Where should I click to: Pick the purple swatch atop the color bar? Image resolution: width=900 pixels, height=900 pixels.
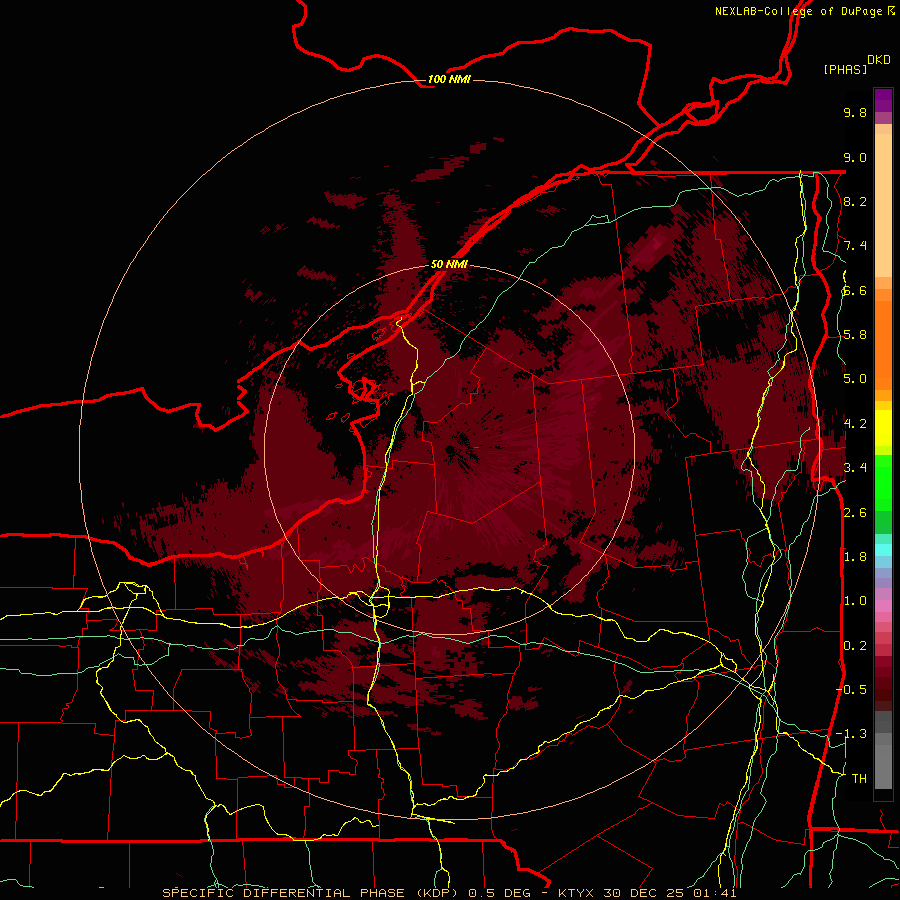click(883, 100)
